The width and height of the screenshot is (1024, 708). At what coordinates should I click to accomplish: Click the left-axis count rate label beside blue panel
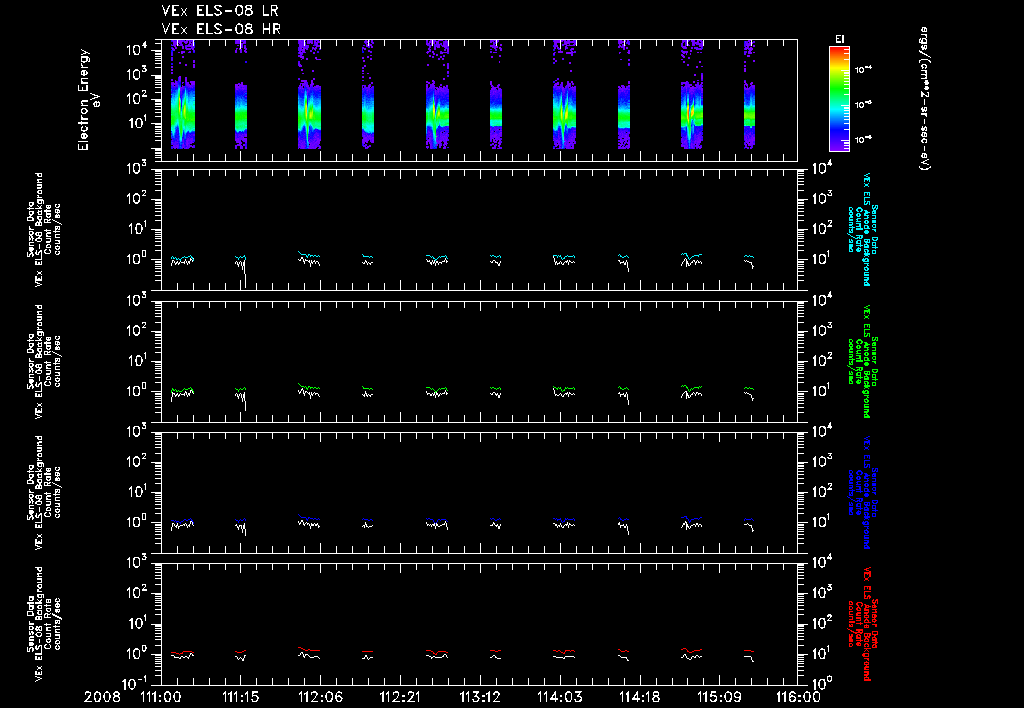pyautogui.click(x=44, y=492)
